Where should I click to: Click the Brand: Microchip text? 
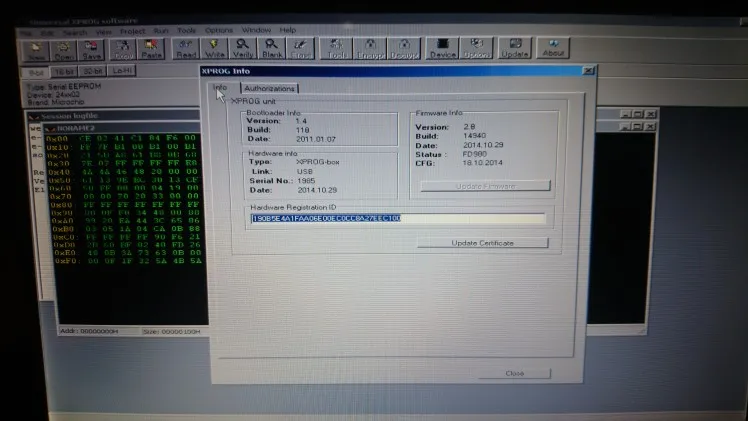click(55, 102)
